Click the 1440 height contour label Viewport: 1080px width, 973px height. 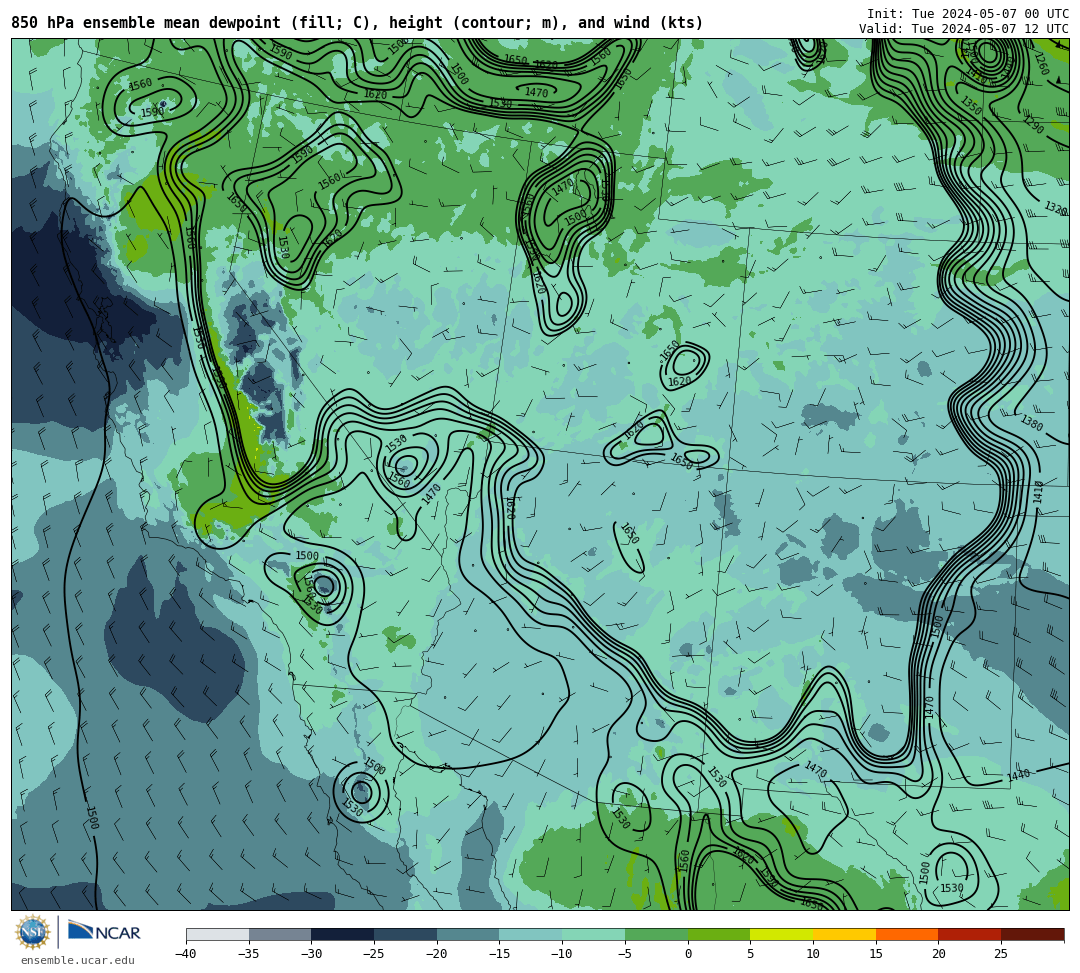point(1019,775)
